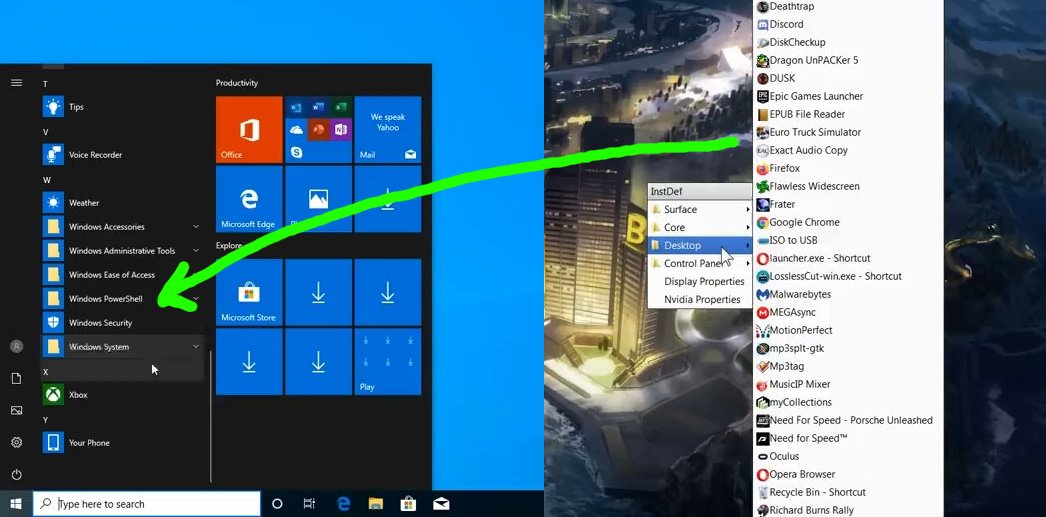Open the Your Phone app icon
1046x517 pixels.
(53, 443)
